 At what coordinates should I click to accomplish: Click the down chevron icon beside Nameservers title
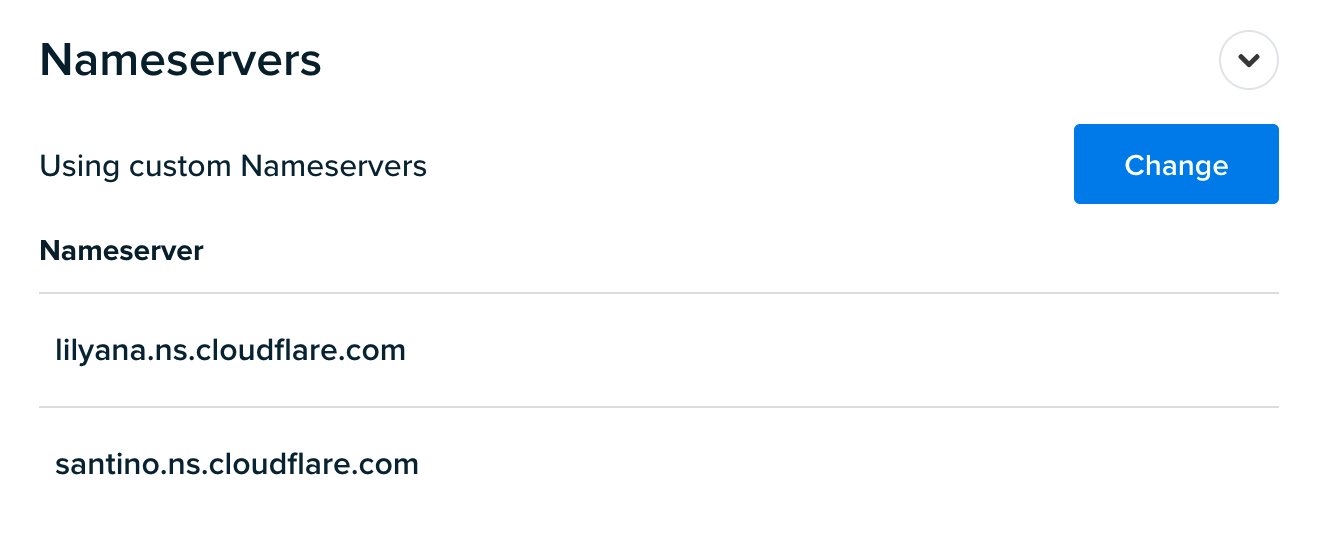tap(1248, 60)
